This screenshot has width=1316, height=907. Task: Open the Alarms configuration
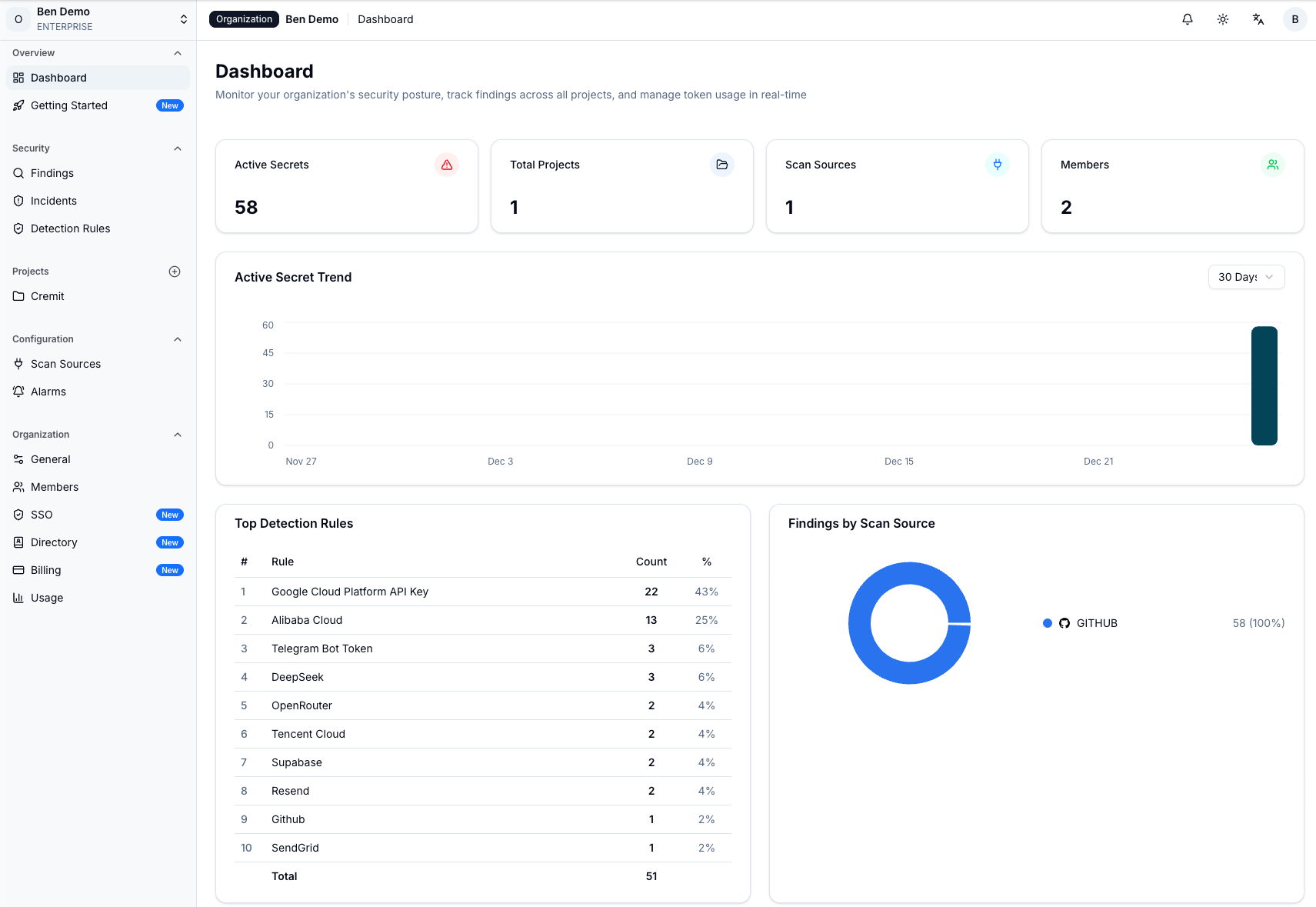[x=98, y=392]
